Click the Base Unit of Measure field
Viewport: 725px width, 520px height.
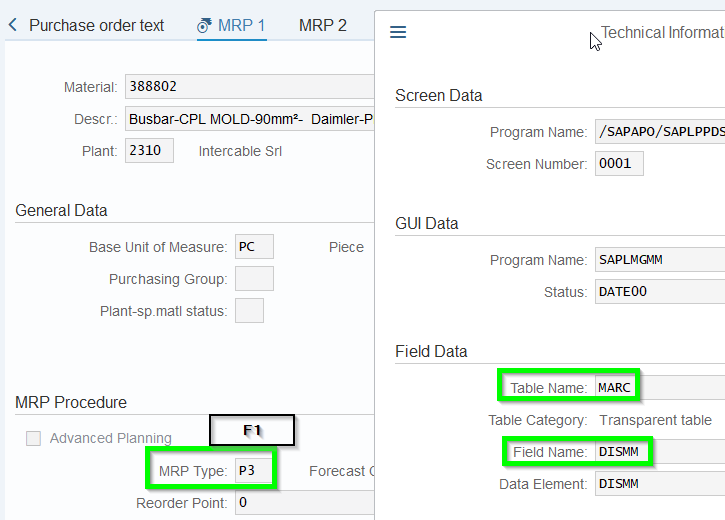[254, 247]
